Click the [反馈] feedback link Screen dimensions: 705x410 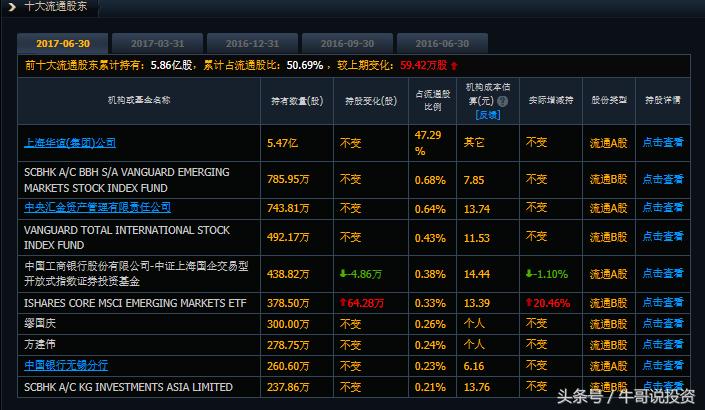(x=487, y=115)
